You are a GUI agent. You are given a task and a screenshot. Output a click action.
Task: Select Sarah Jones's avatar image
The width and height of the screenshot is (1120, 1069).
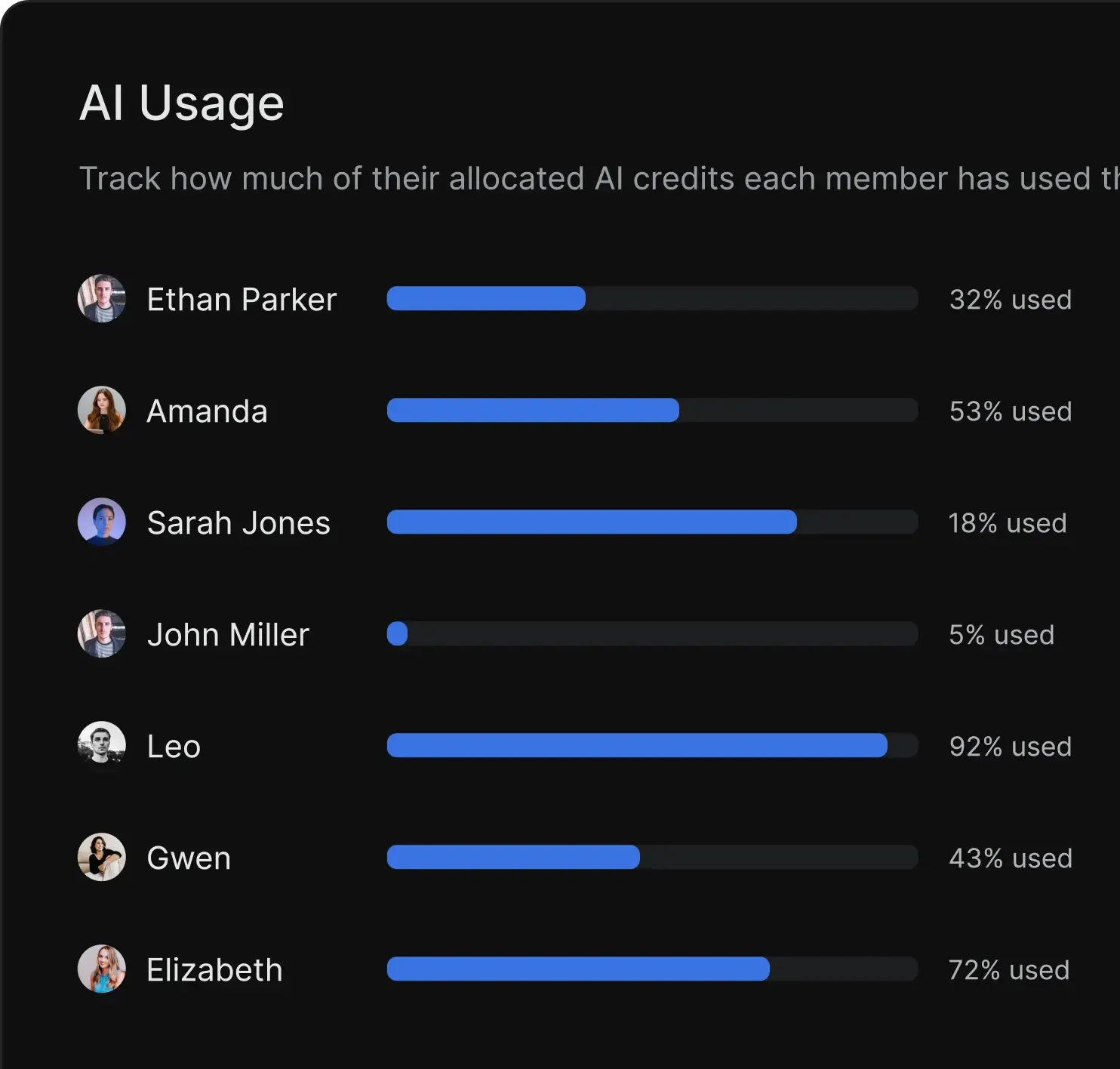(102, 522)
